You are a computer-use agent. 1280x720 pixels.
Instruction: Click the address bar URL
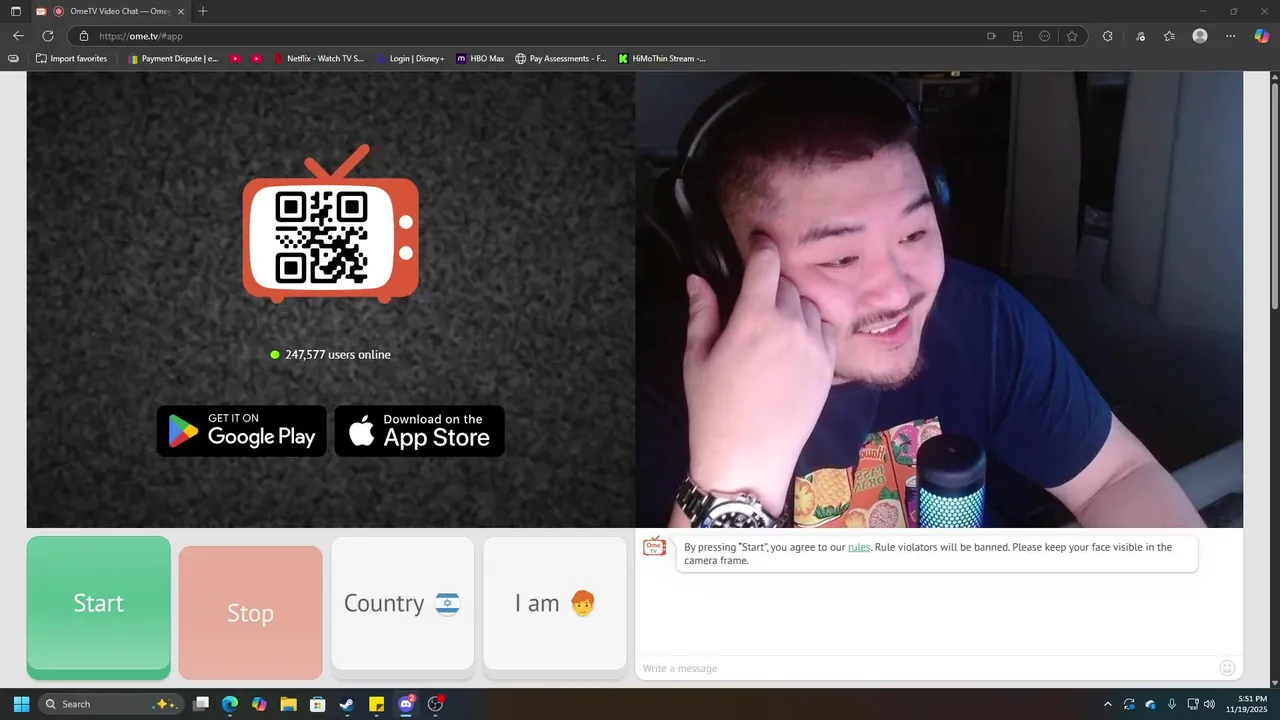(141, 36)
